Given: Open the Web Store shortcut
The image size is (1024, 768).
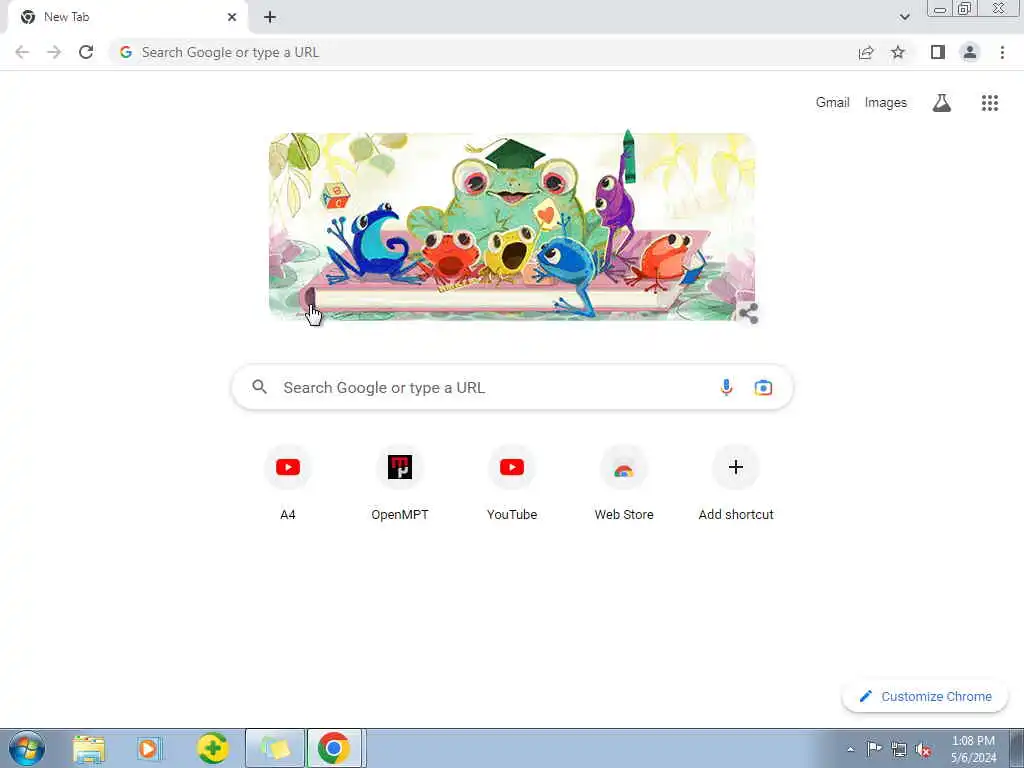Looking at the screenshot, I should point(624,483).
